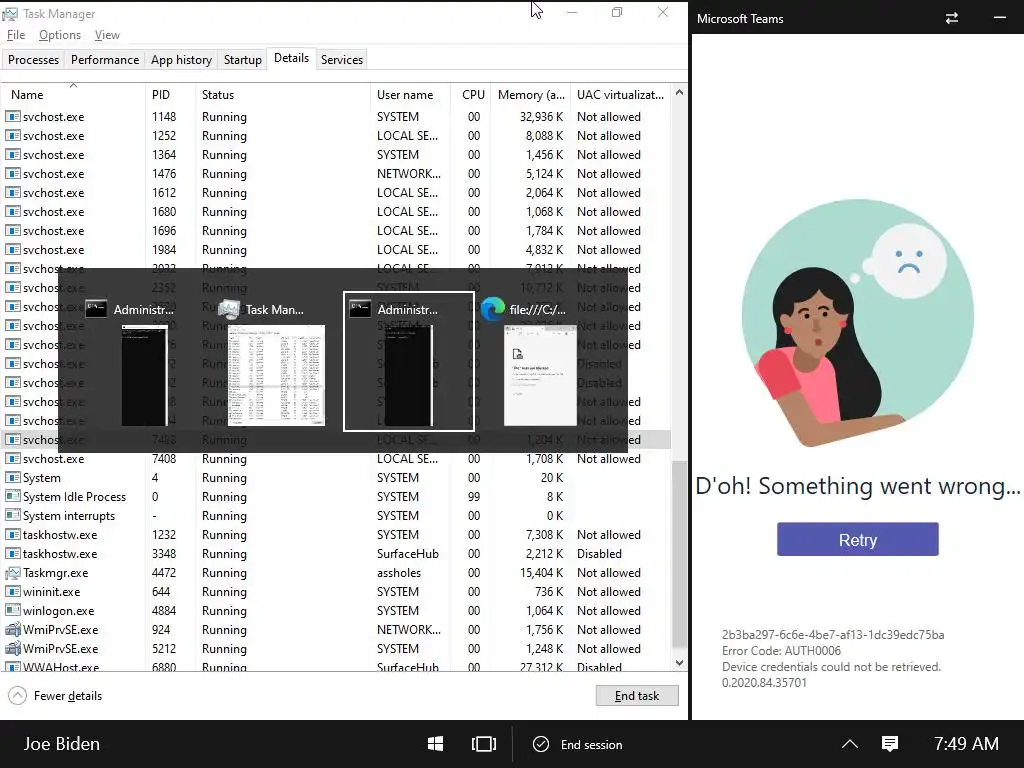
Task: Open the Windows Start button in taskbar
Action: coord(436,744)
